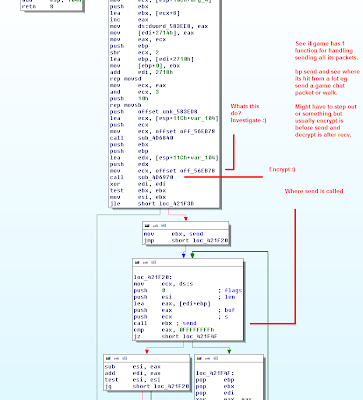Click the 'jle short loc_421F3D' jump
This screenshot has width=363, height=400.
tap(152, 204)
